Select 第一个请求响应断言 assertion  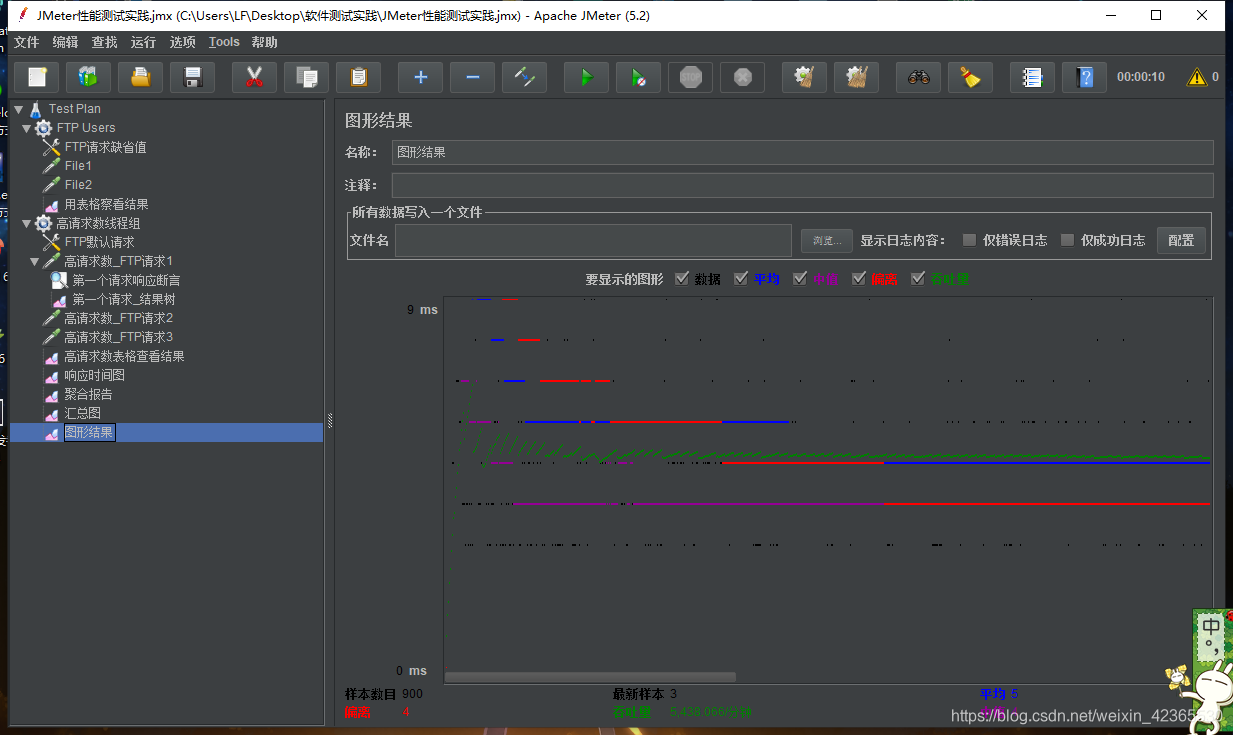(x=126, y=280)
